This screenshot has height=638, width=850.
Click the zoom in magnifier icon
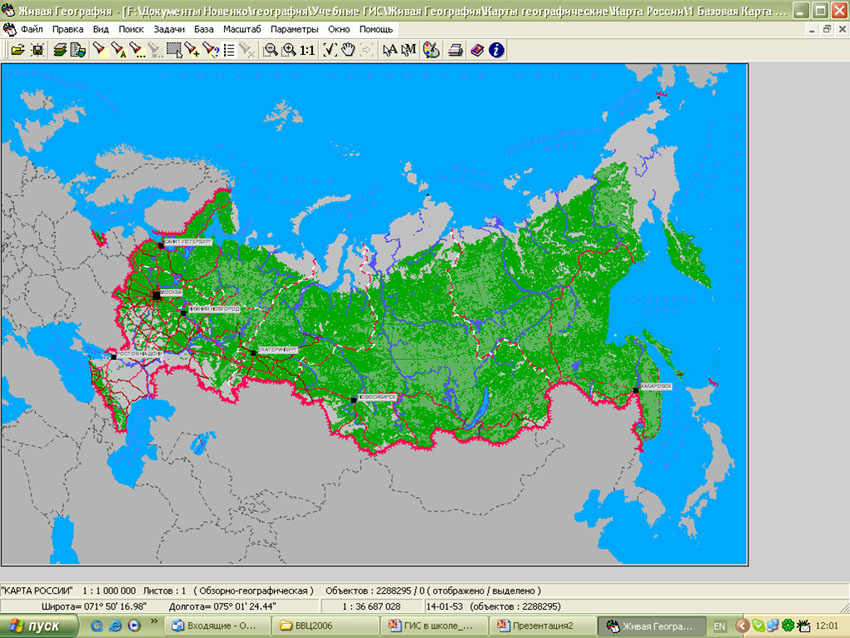[x=289, y=49]
